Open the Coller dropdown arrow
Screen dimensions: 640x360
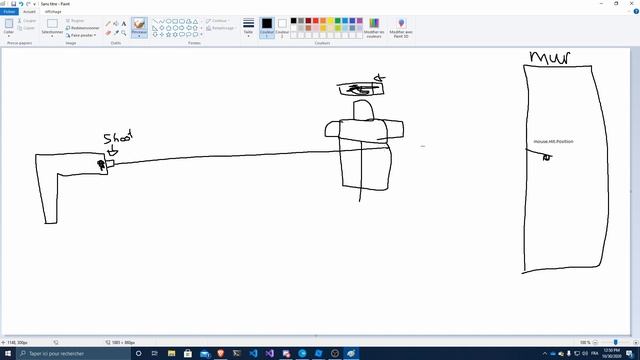pyautogui.click(x=9, y=36)
